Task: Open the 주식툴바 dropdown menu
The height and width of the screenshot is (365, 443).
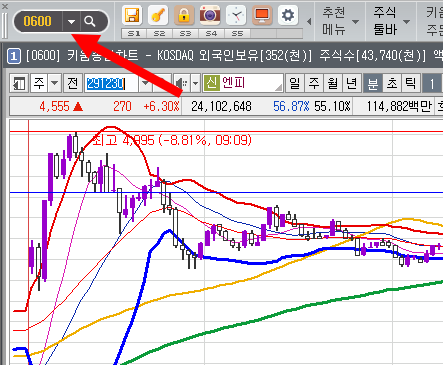Action: tap(391, 22)
